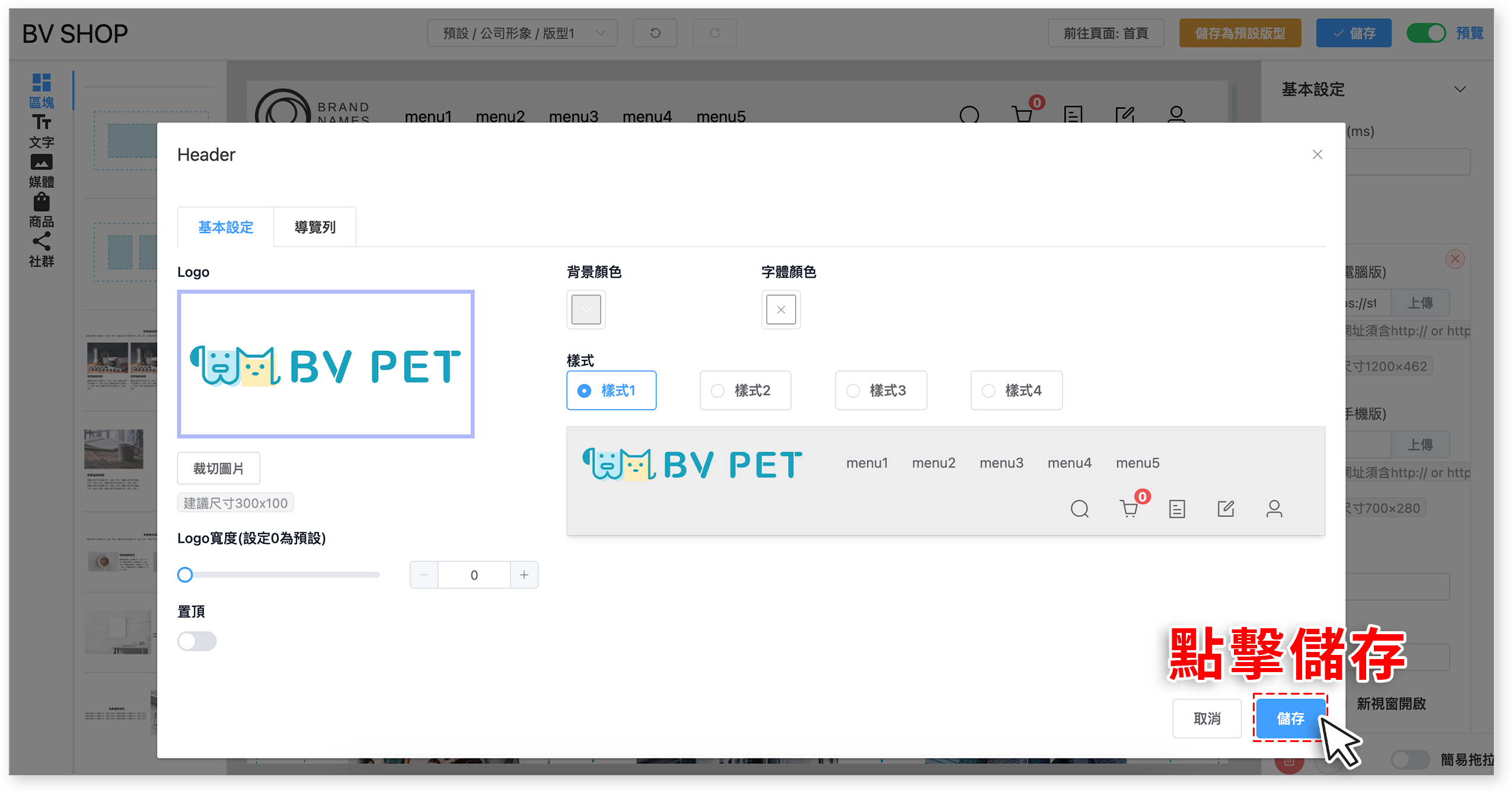Open the 商品 products bag icon
Image resolution: width=1512 pixels, height=793 pixels.
coord(41,210)
